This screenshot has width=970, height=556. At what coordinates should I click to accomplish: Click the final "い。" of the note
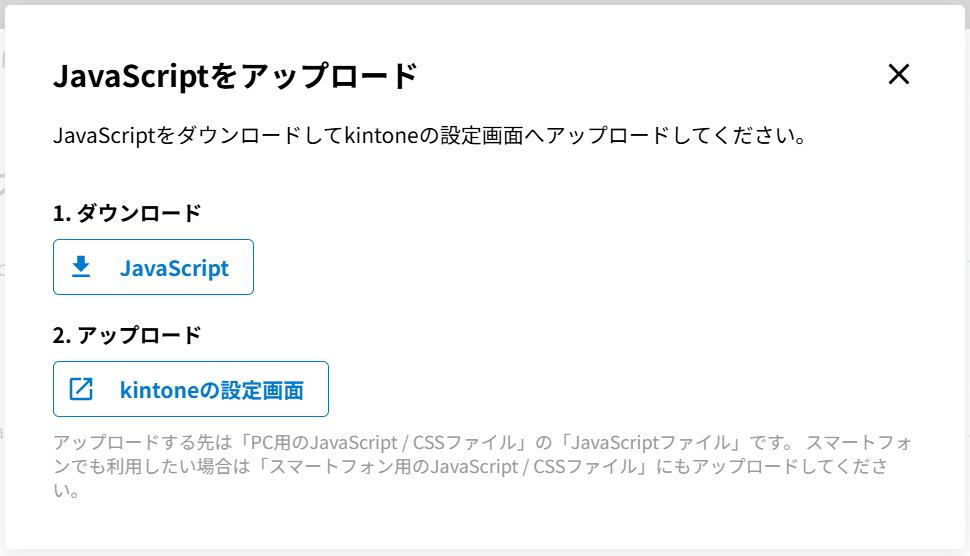(67, 491)
